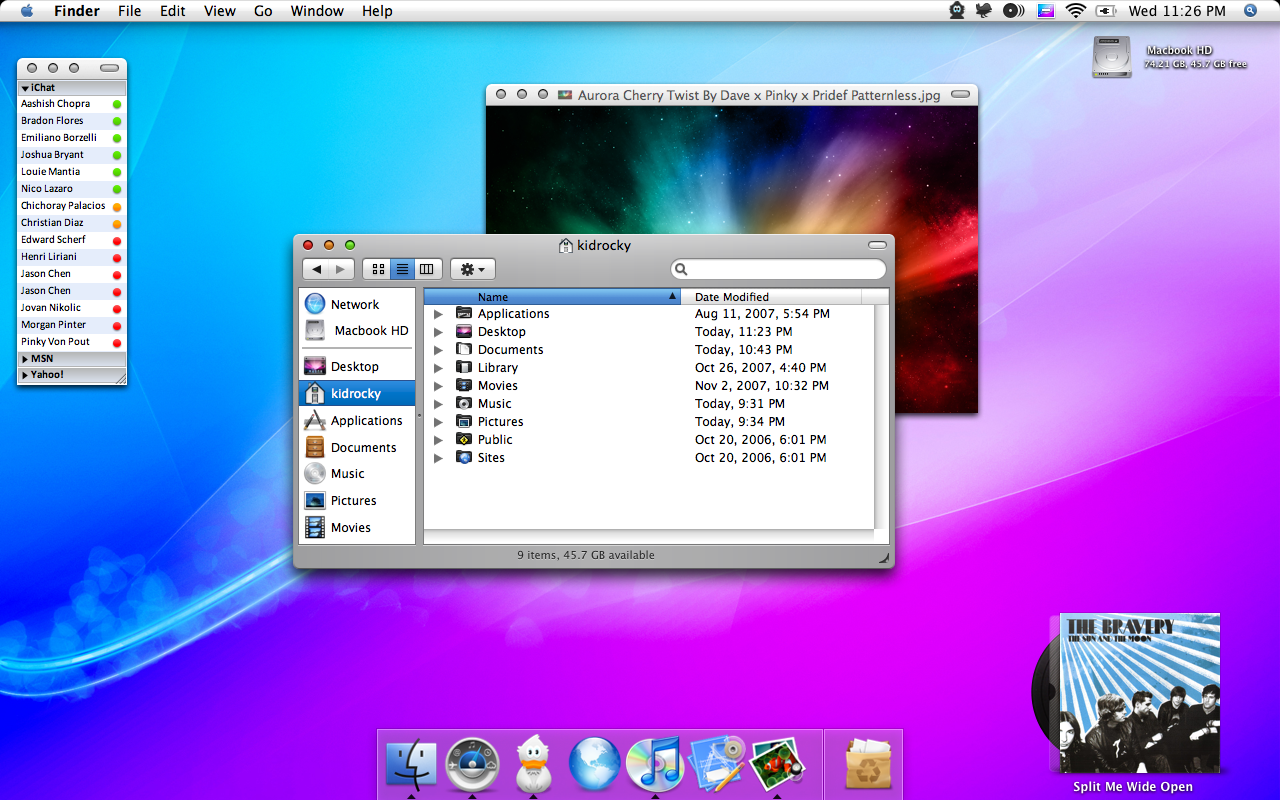This screenshot has height=800, width=1280.
Task: Switch Finder to icon view
Action: click(376, 269)
